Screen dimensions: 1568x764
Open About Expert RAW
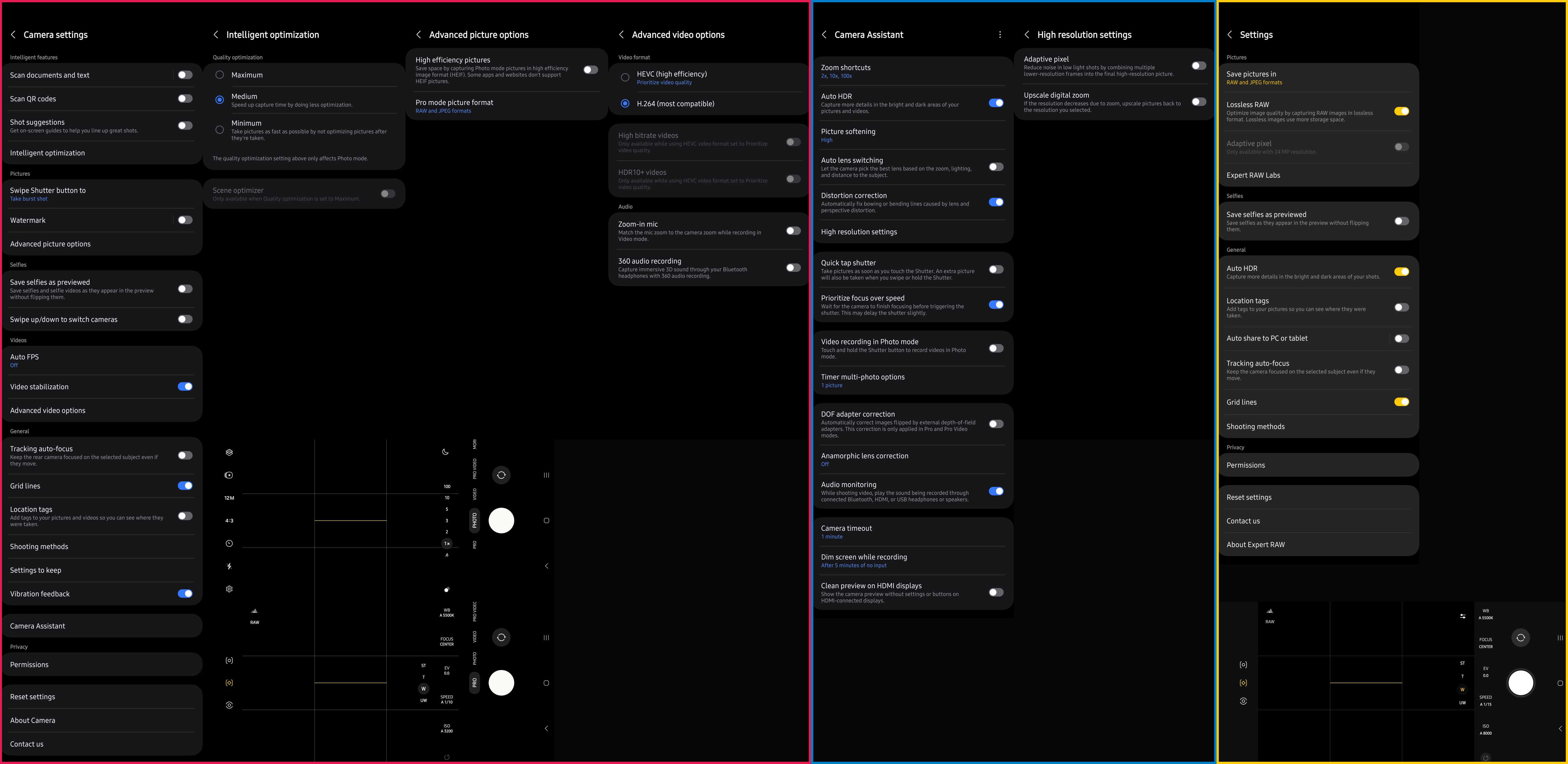[x=1318, y=545]
